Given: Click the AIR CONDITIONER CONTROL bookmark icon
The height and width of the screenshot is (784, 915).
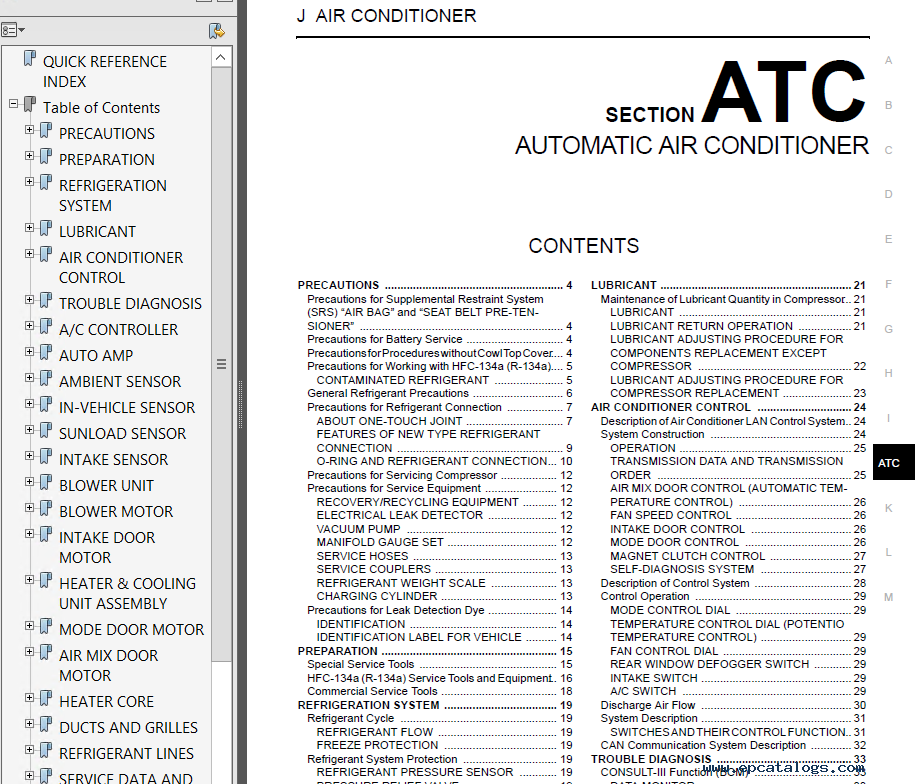Looking at the screenshot, I should coord(46,254).
